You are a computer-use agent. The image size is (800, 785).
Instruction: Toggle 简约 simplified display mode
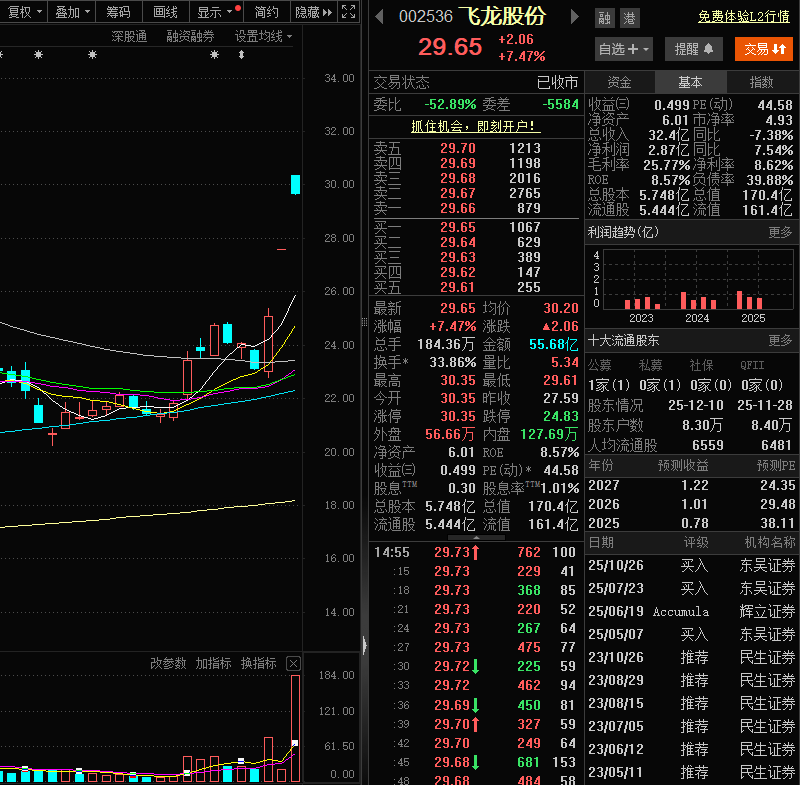coord(267,12)
